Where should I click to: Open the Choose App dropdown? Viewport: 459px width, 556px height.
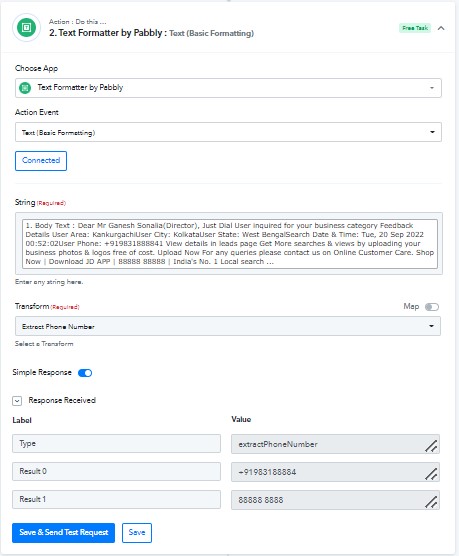(228, 88)
